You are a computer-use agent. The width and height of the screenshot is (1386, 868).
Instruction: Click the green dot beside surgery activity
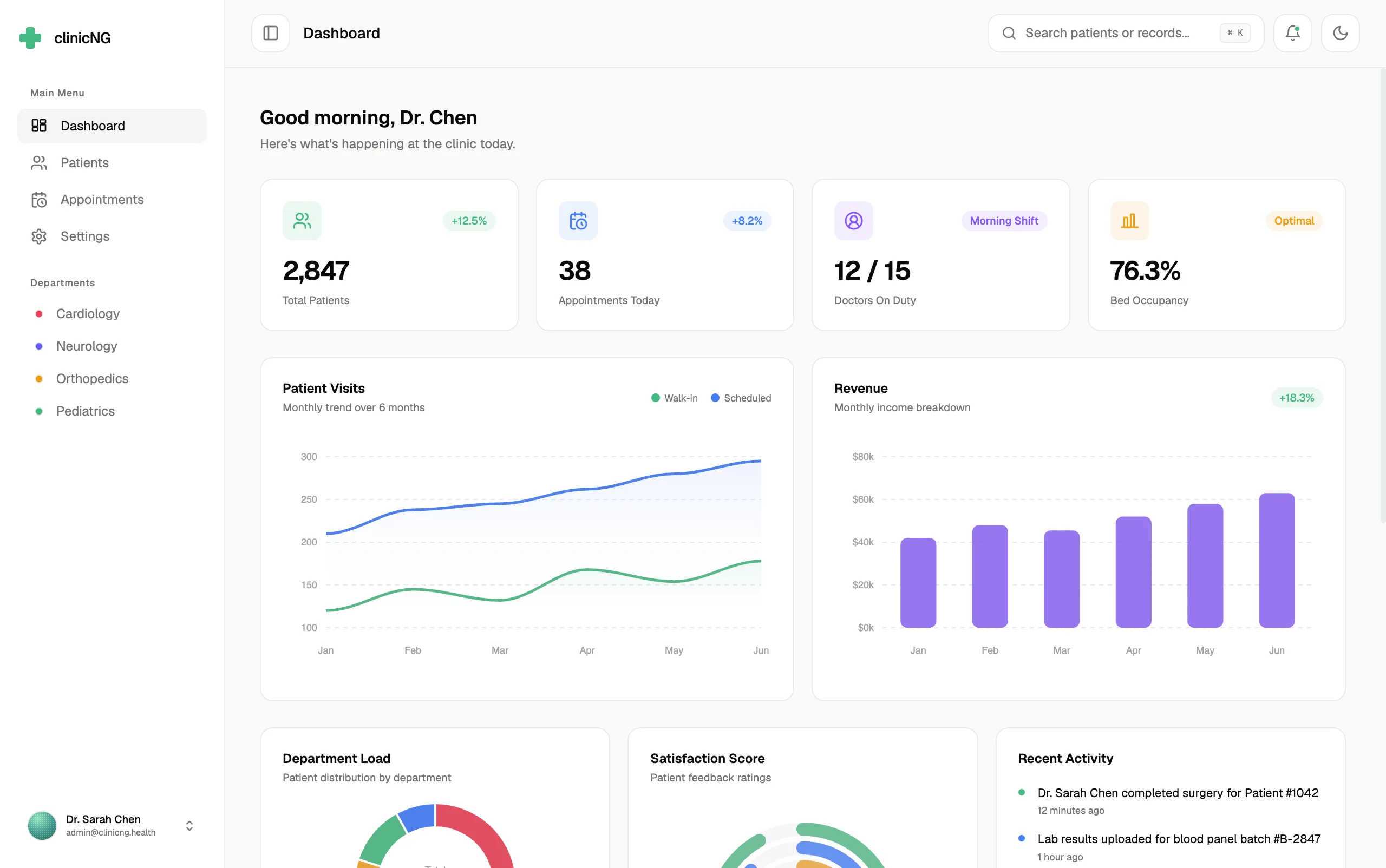pyautogui.click(x=1021, y=792)
